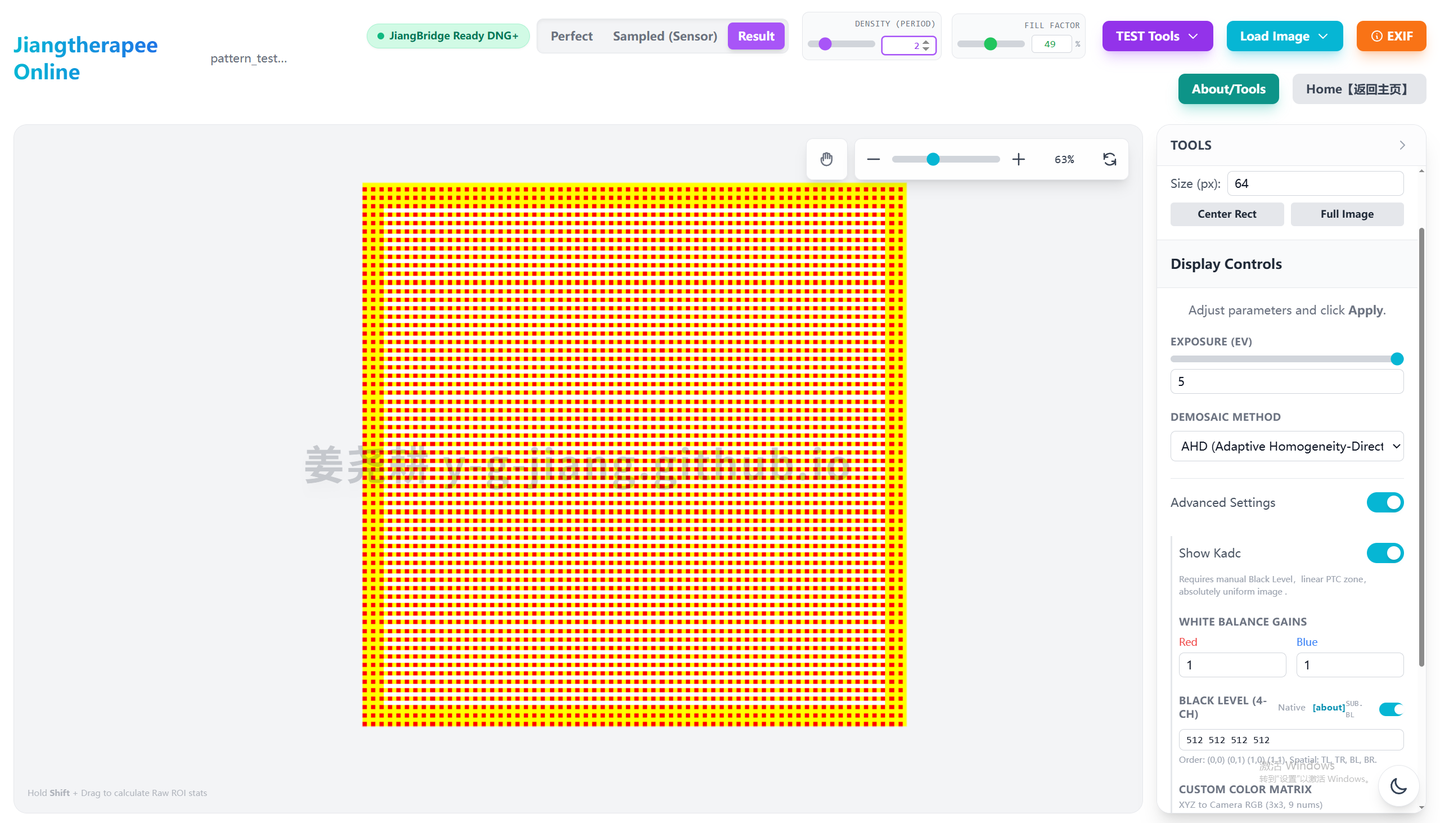1440x823 pixels.
Task: Switch to the Result view tab
Action: [756, 35]
